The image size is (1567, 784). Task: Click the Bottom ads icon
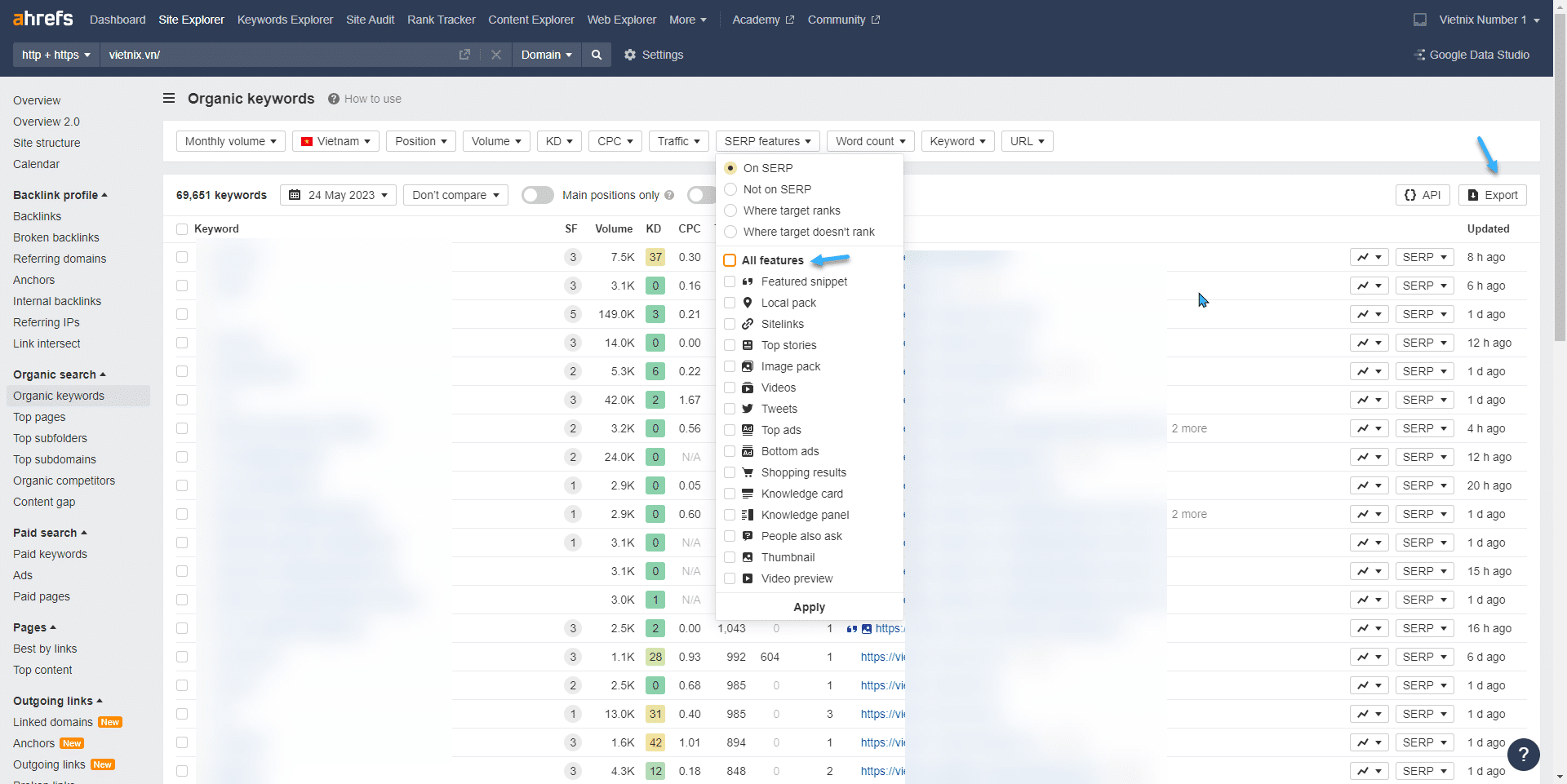click(748, 451)
